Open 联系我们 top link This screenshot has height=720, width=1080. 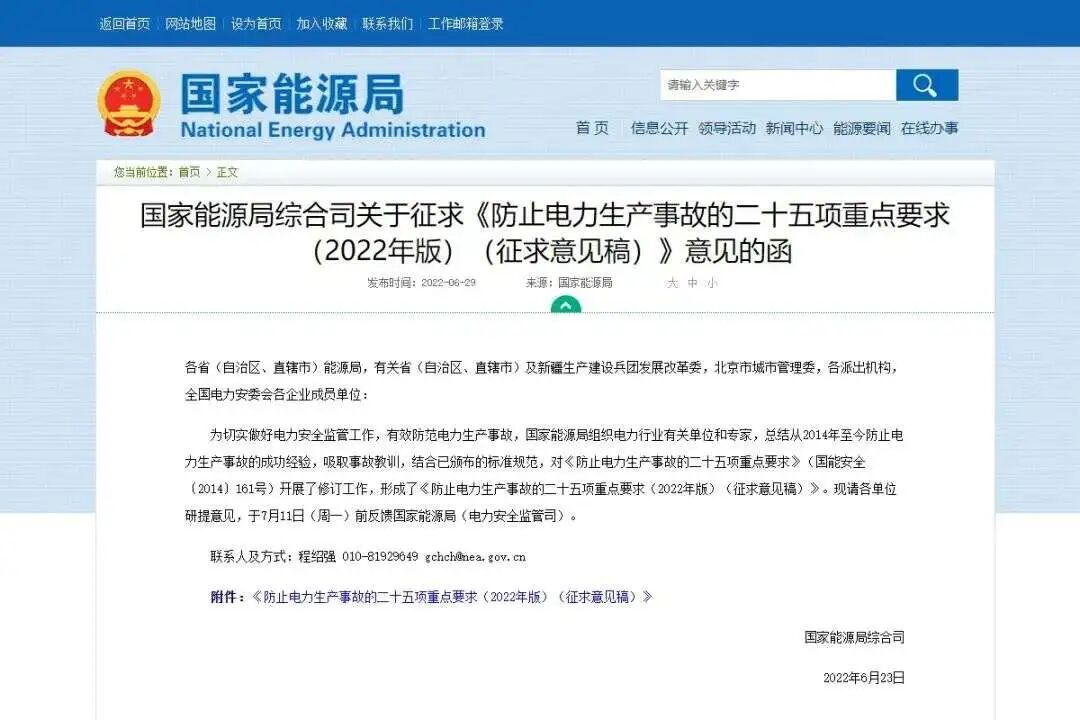(388, 24)
